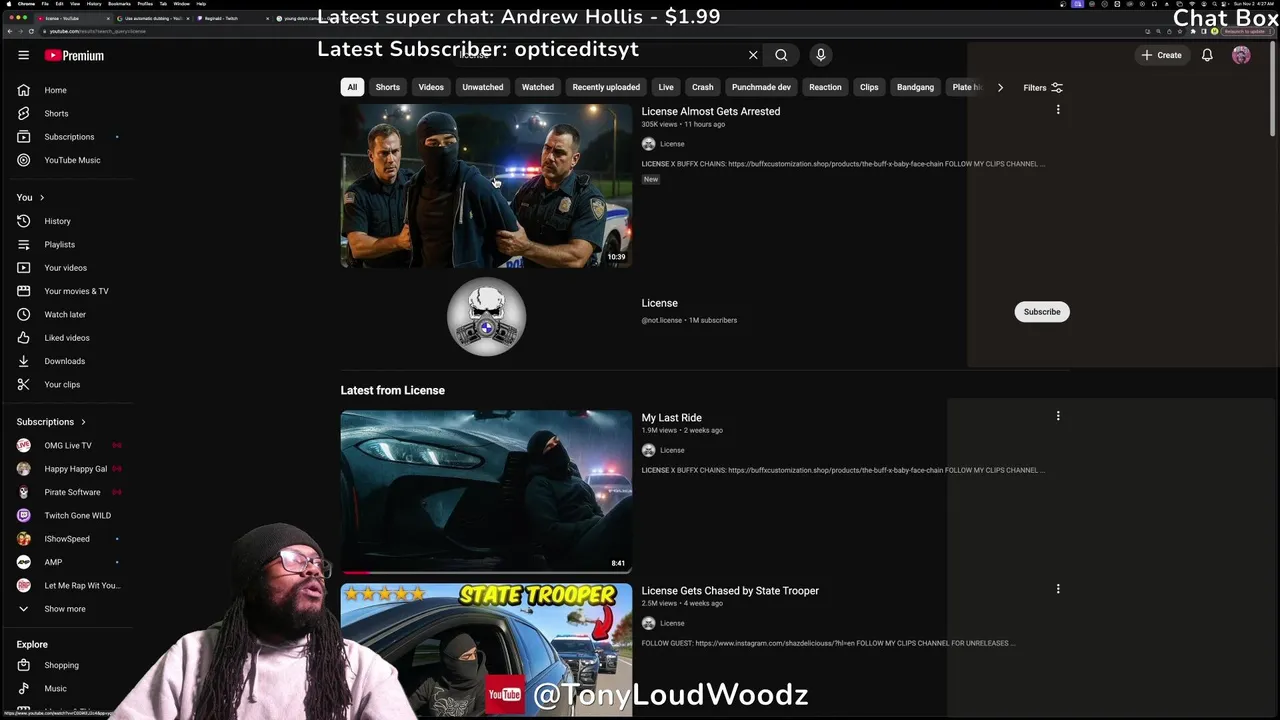Open the notifications bell
The height and width of the screenshot is (720, 1280).
[x=1207, y=55]
